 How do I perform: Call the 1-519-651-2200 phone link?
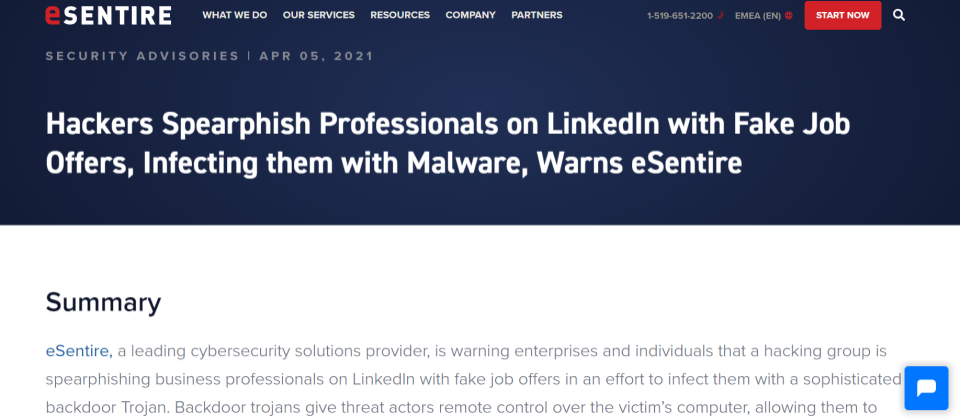click(680, 15)
